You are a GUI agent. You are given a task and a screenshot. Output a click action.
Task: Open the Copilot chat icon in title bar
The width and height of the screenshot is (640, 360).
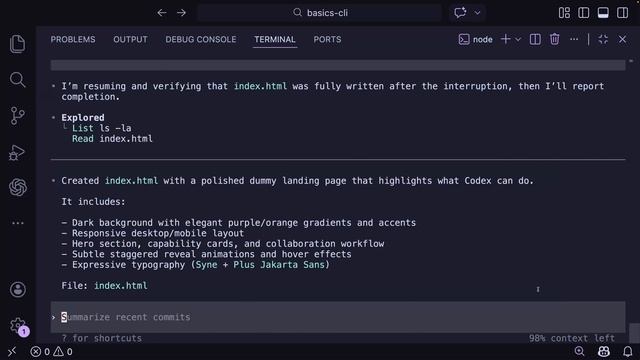(x=460, y=13)
